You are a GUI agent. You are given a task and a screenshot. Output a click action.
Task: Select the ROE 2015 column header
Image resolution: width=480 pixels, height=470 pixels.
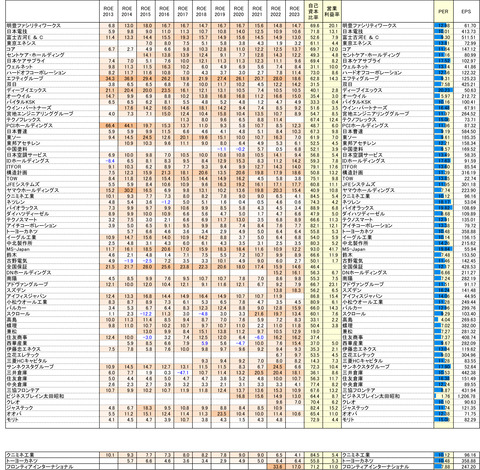(x=146, y=11)
